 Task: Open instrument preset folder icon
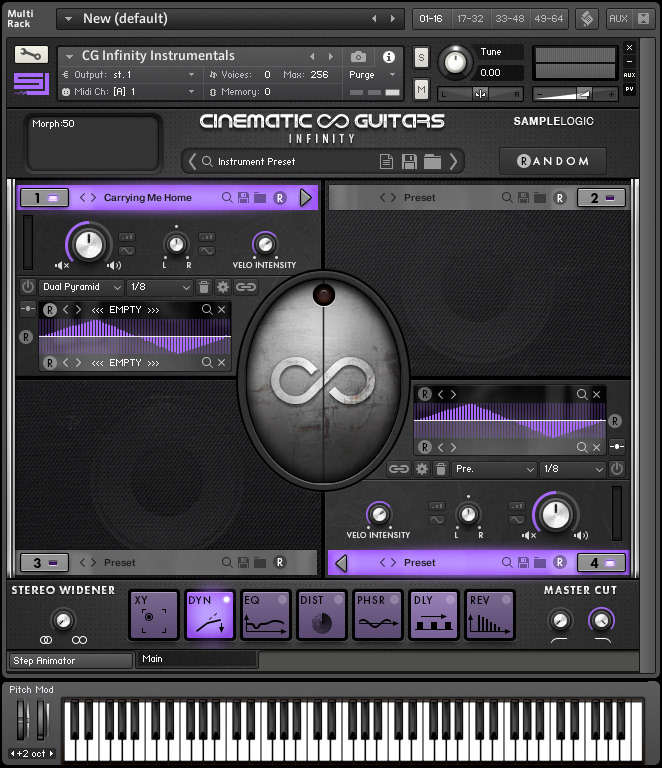432,161
